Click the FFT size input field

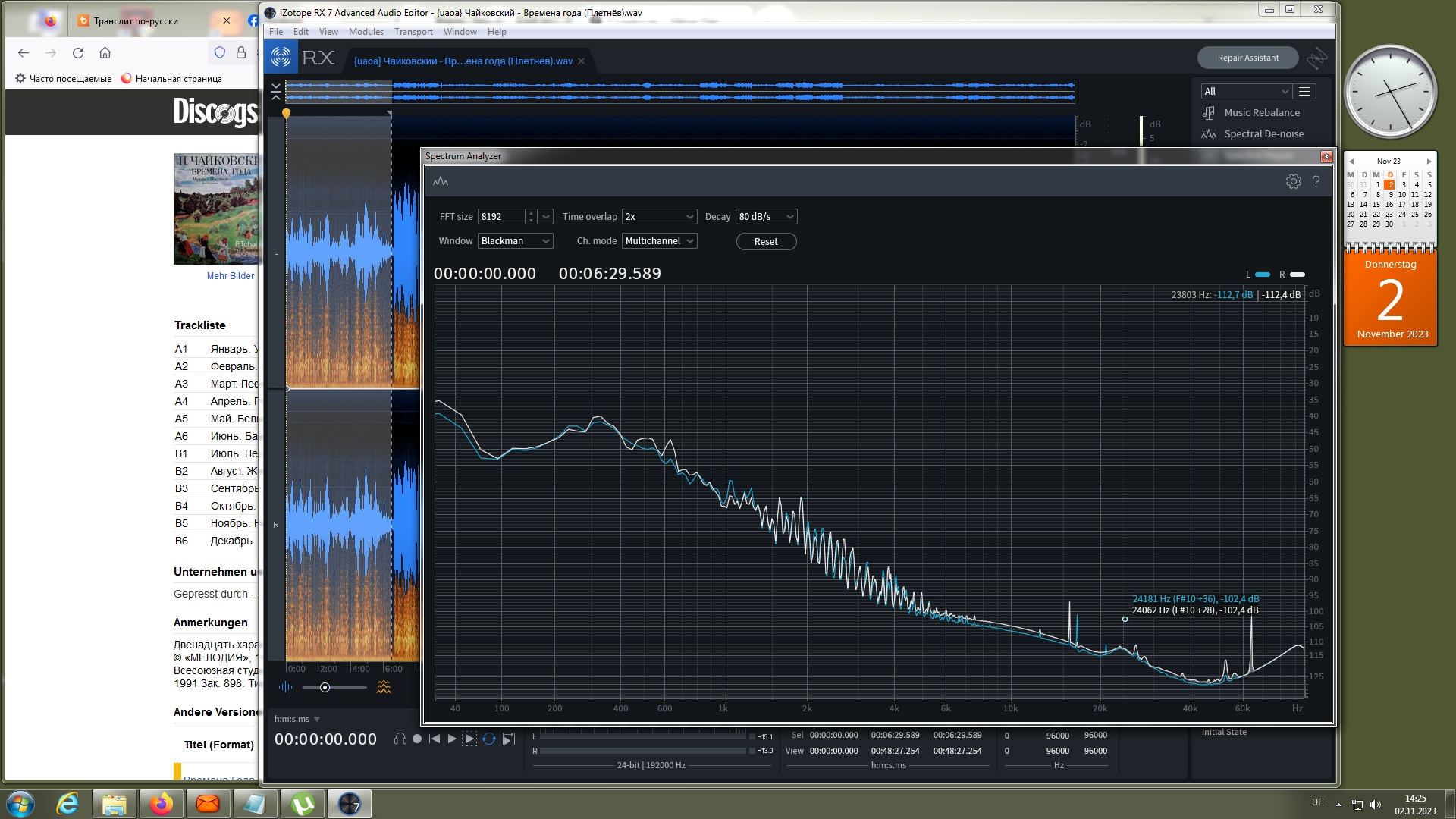[500, 216]
